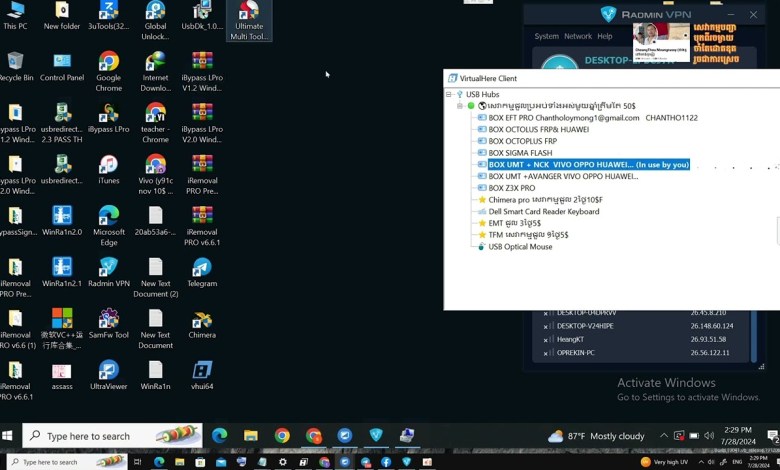This screenshot has width=780, height=470.
Task: Open the Global Unlock desktop shortcut
Action: click(x=155, y=20)
